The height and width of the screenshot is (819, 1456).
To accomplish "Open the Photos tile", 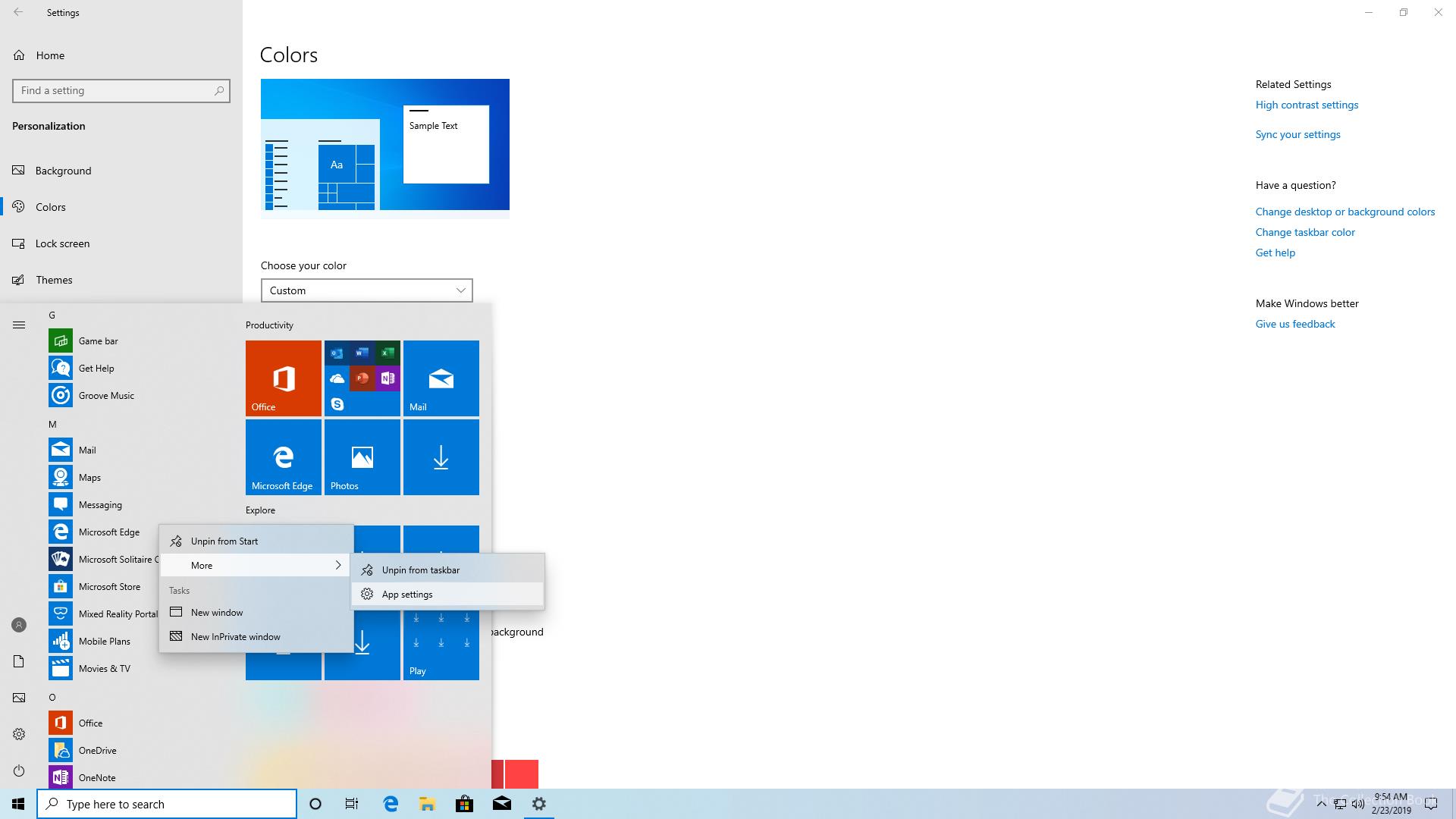I will 362,457.
